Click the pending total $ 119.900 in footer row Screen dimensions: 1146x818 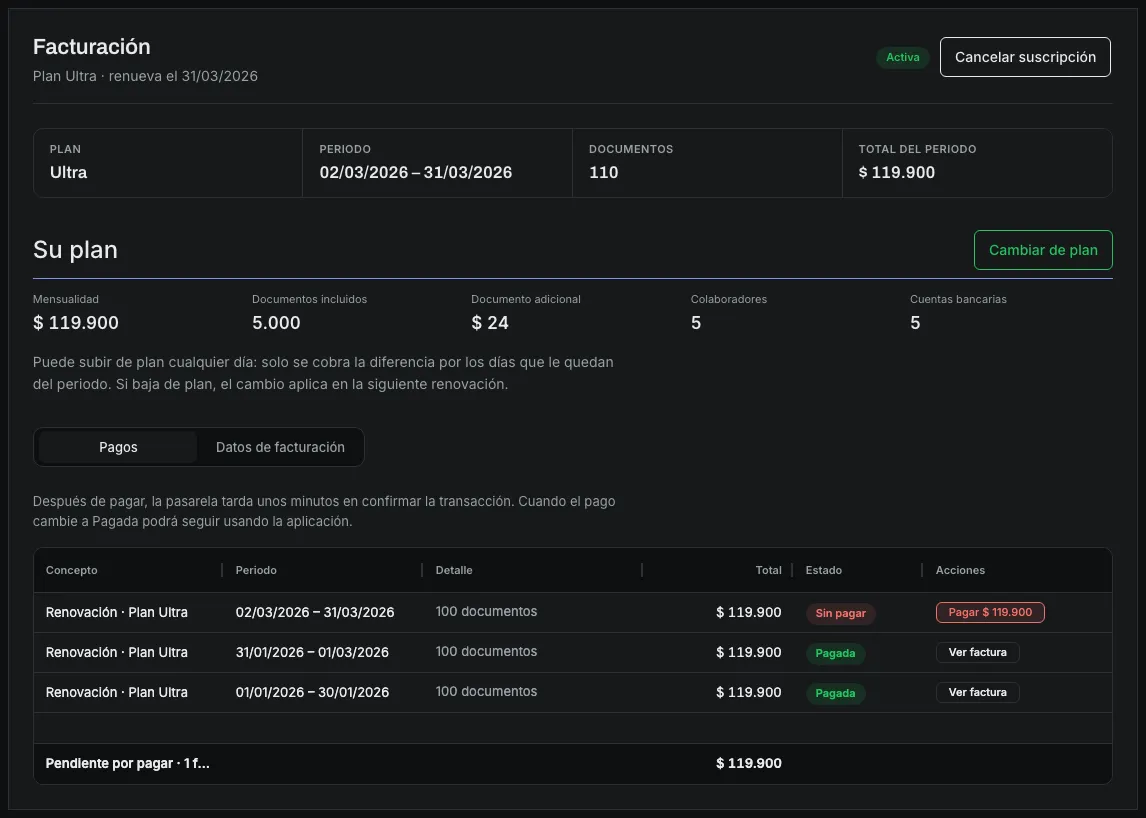(x=749, y=763)
